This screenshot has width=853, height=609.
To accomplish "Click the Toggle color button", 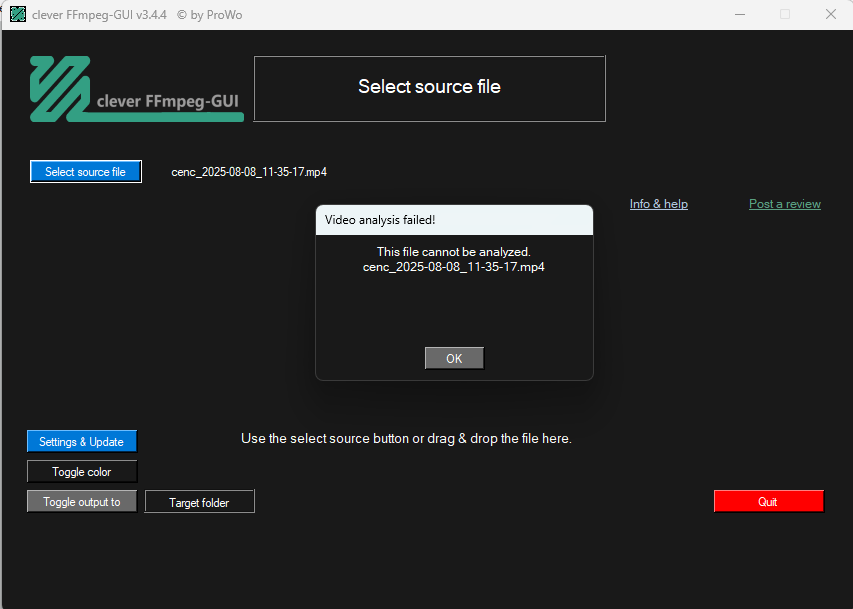I will point(82,472).
